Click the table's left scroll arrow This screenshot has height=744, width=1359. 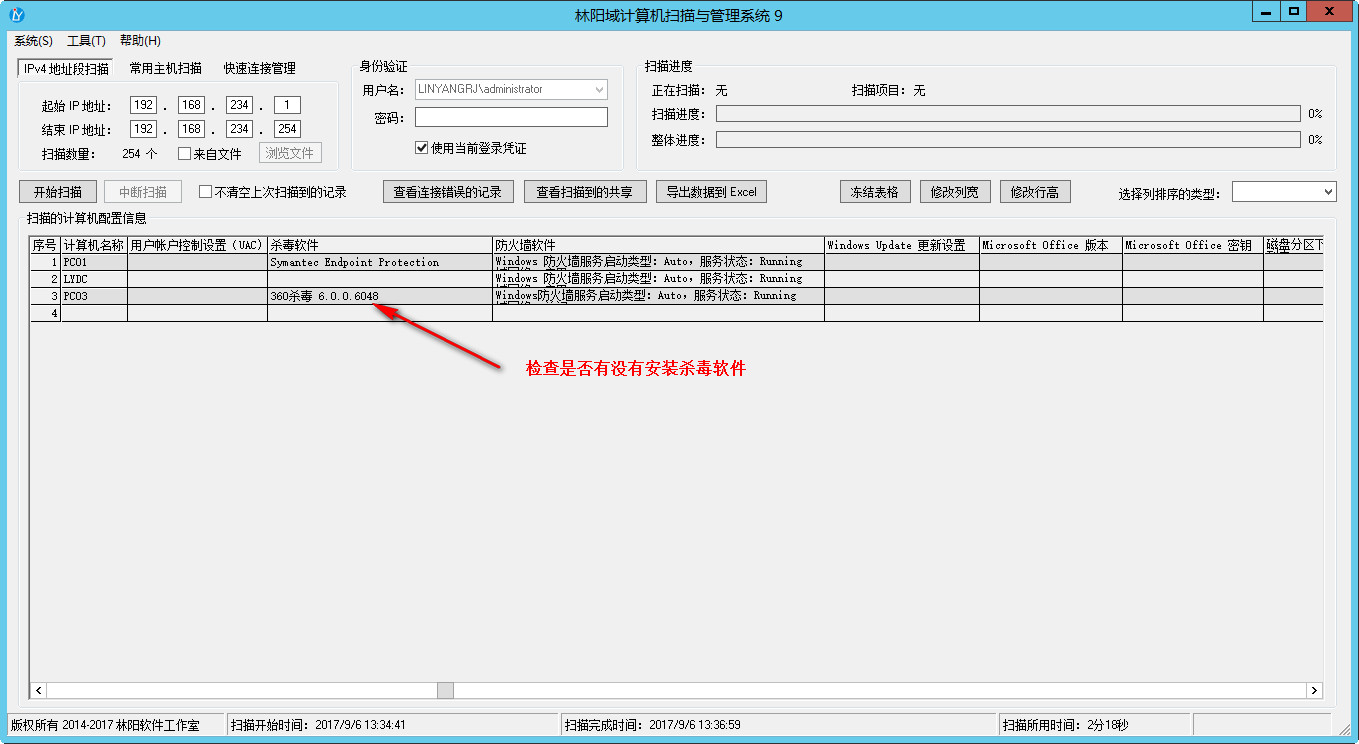coord(39,690)
